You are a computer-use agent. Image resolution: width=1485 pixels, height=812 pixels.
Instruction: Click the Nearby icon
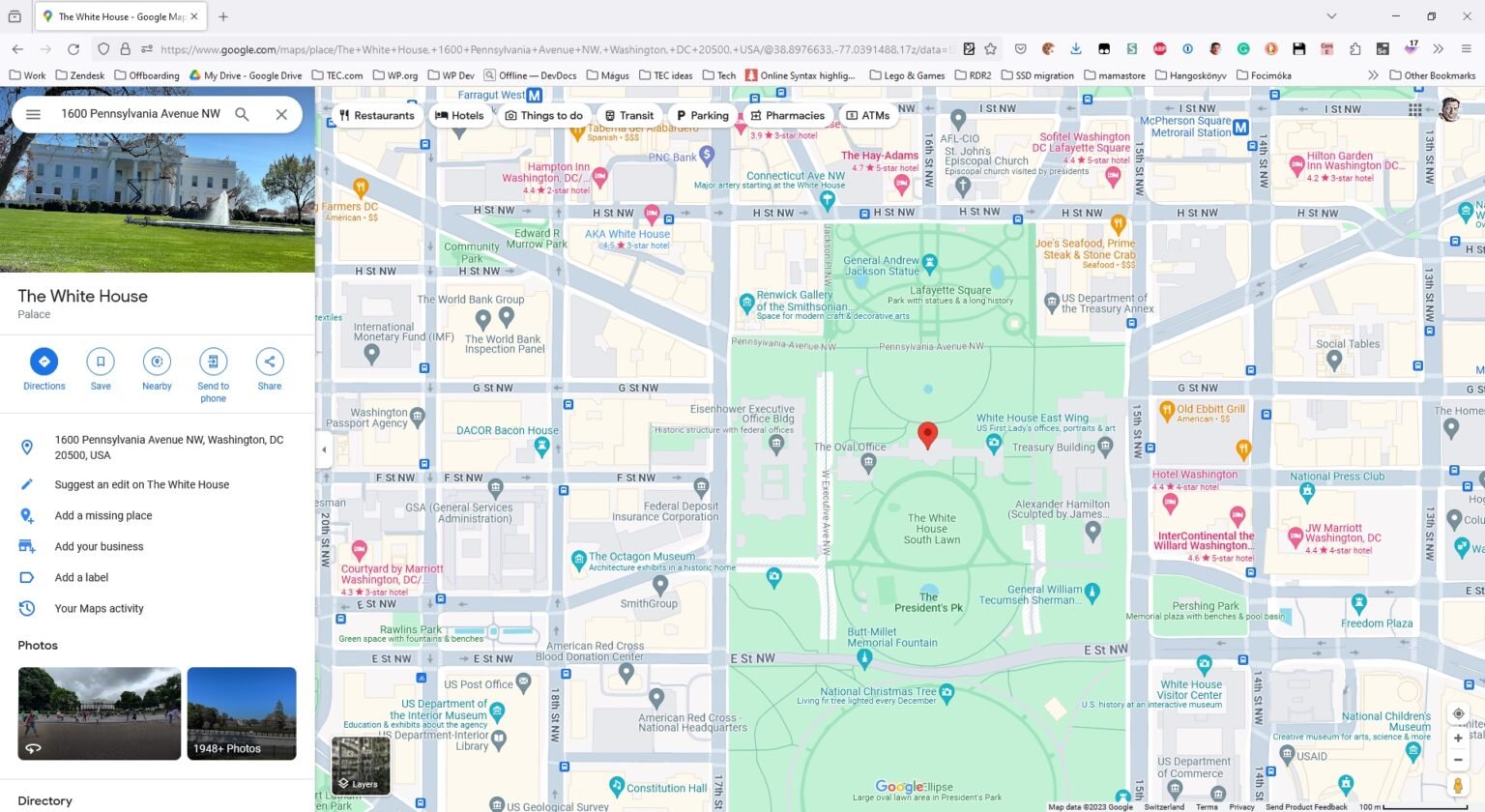(x=157, y=362)
